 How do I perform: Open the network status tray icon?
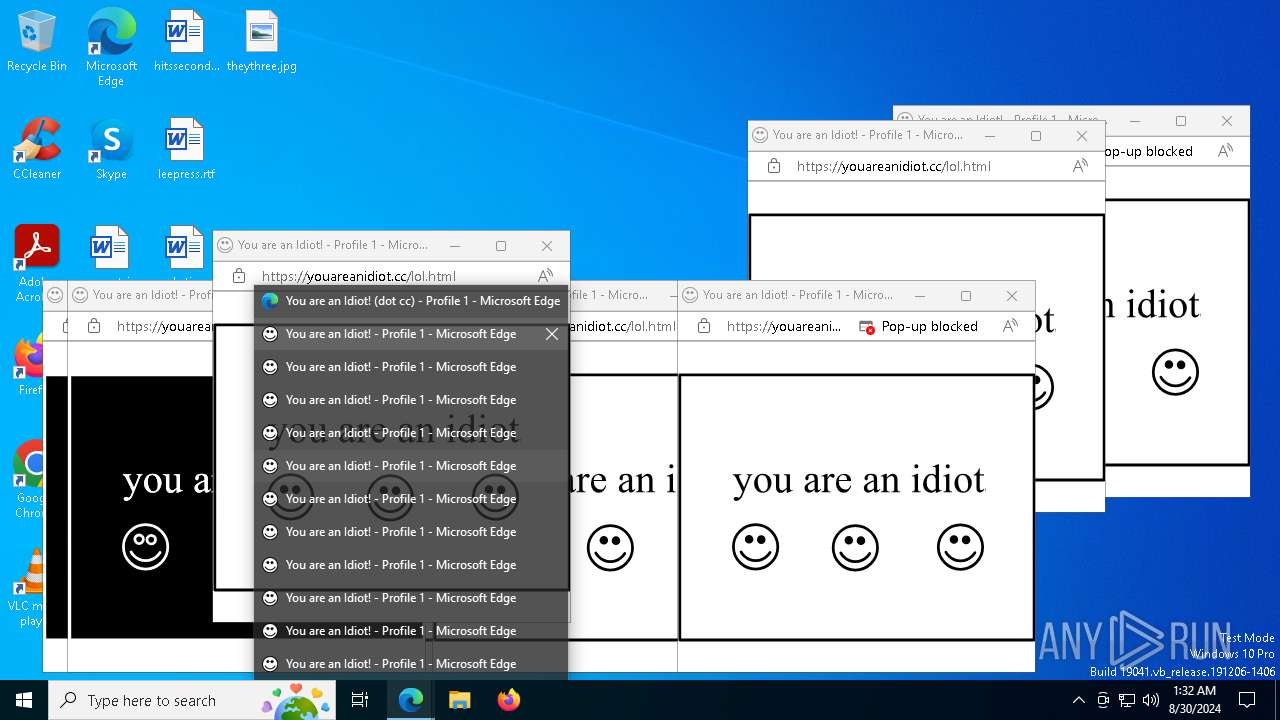pyautogui.click(x=1127, y=700)
